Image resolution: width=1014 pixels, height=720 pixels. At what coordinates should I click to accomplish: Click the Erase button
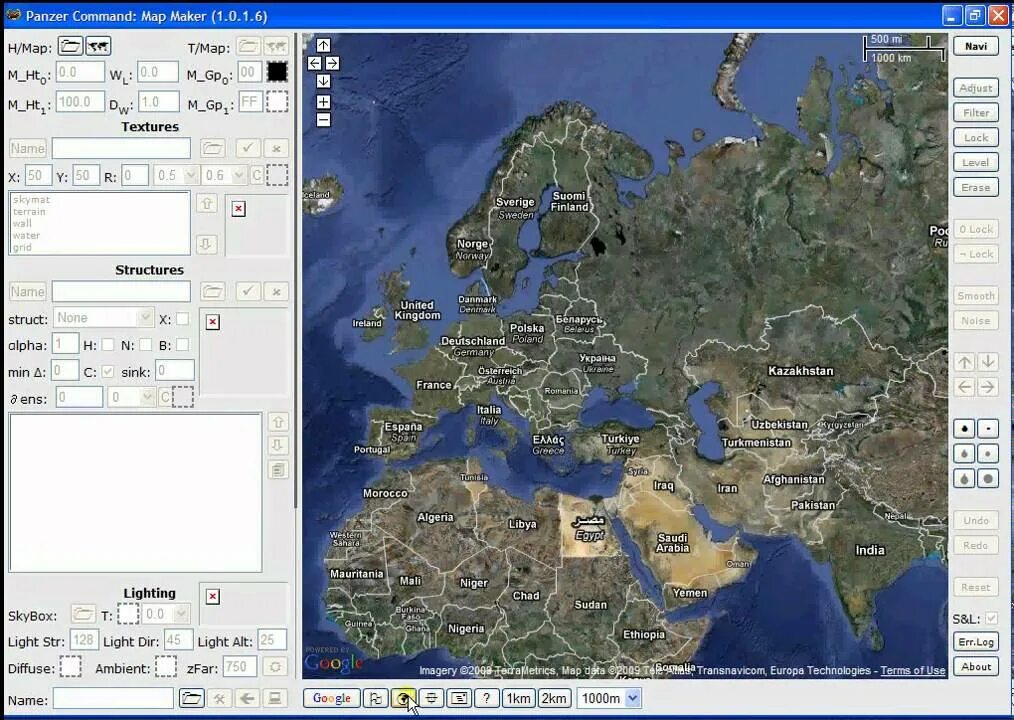[x=976, y=188]
